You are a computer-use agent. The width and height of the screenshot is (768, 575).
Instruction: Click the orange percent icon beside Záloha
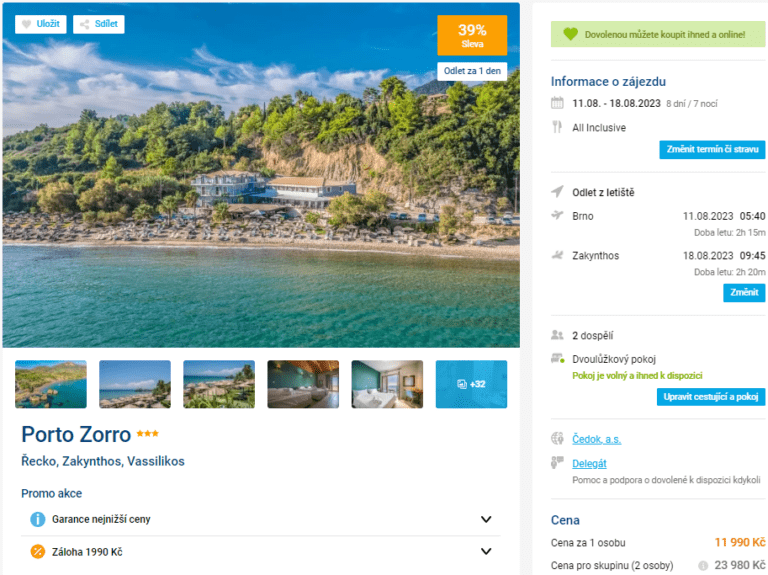(x=38, y=551)
